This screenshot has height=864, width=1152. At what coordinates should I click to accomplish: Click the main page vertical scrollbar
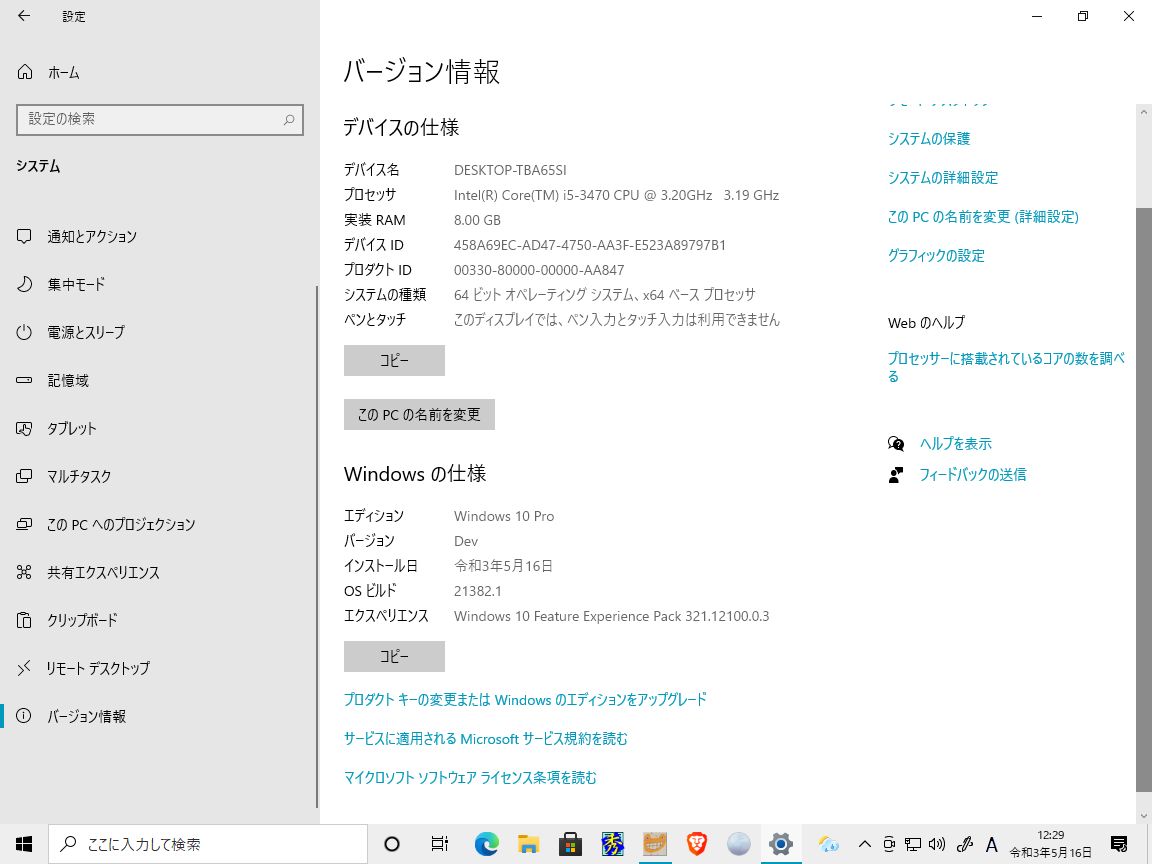[x=1143, y=500]
